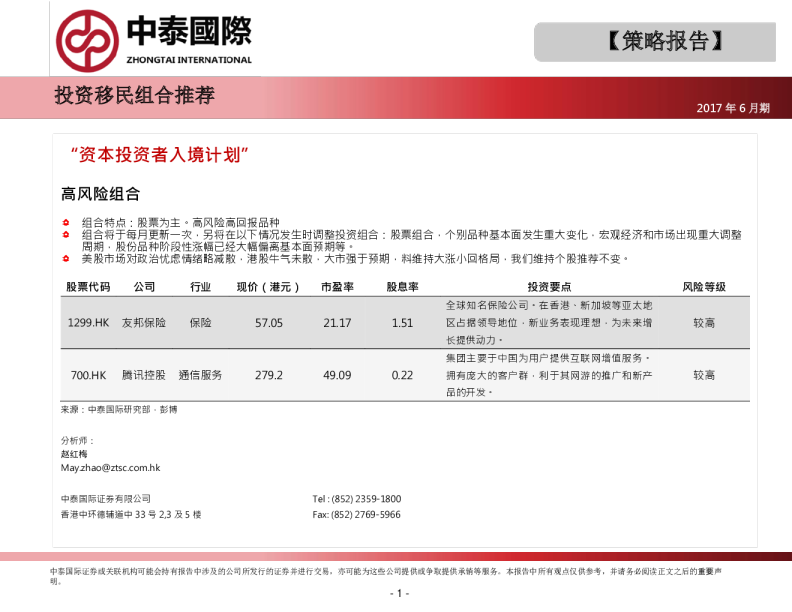Click the 友邦保险 company name

coord(144,323)
